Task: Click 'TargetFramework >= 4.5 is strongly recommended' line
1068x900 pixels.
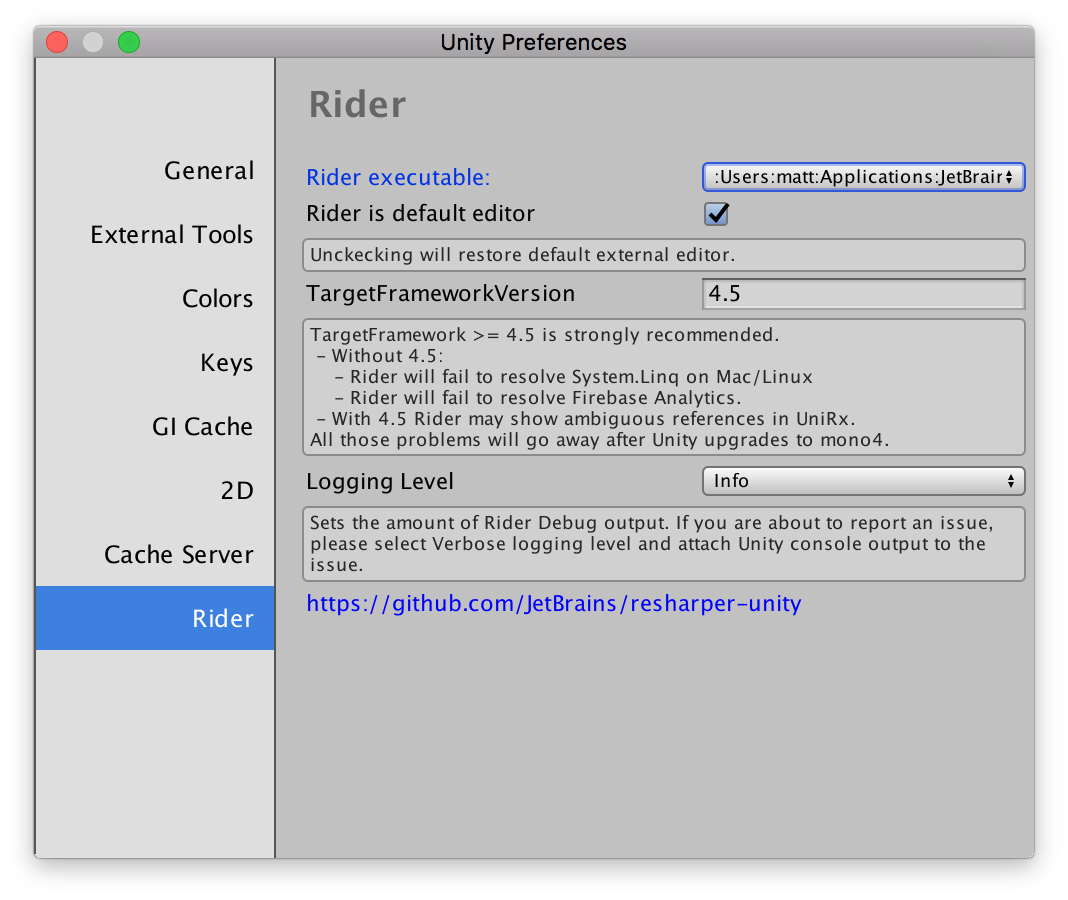Action: pyautogui.click(x=544, y=335)
